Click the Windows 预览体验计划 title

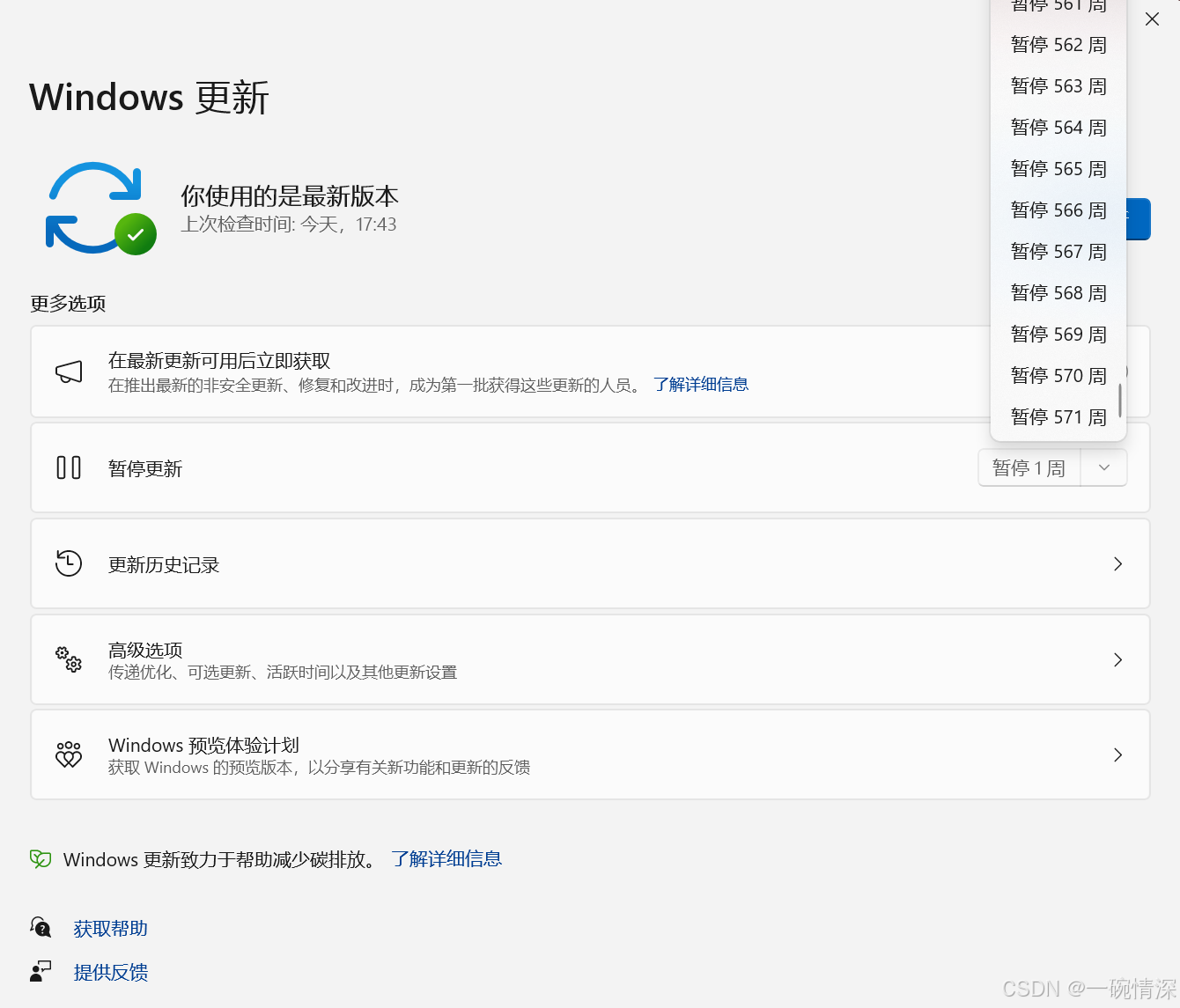pyautogui.click(x=203, y=745)
